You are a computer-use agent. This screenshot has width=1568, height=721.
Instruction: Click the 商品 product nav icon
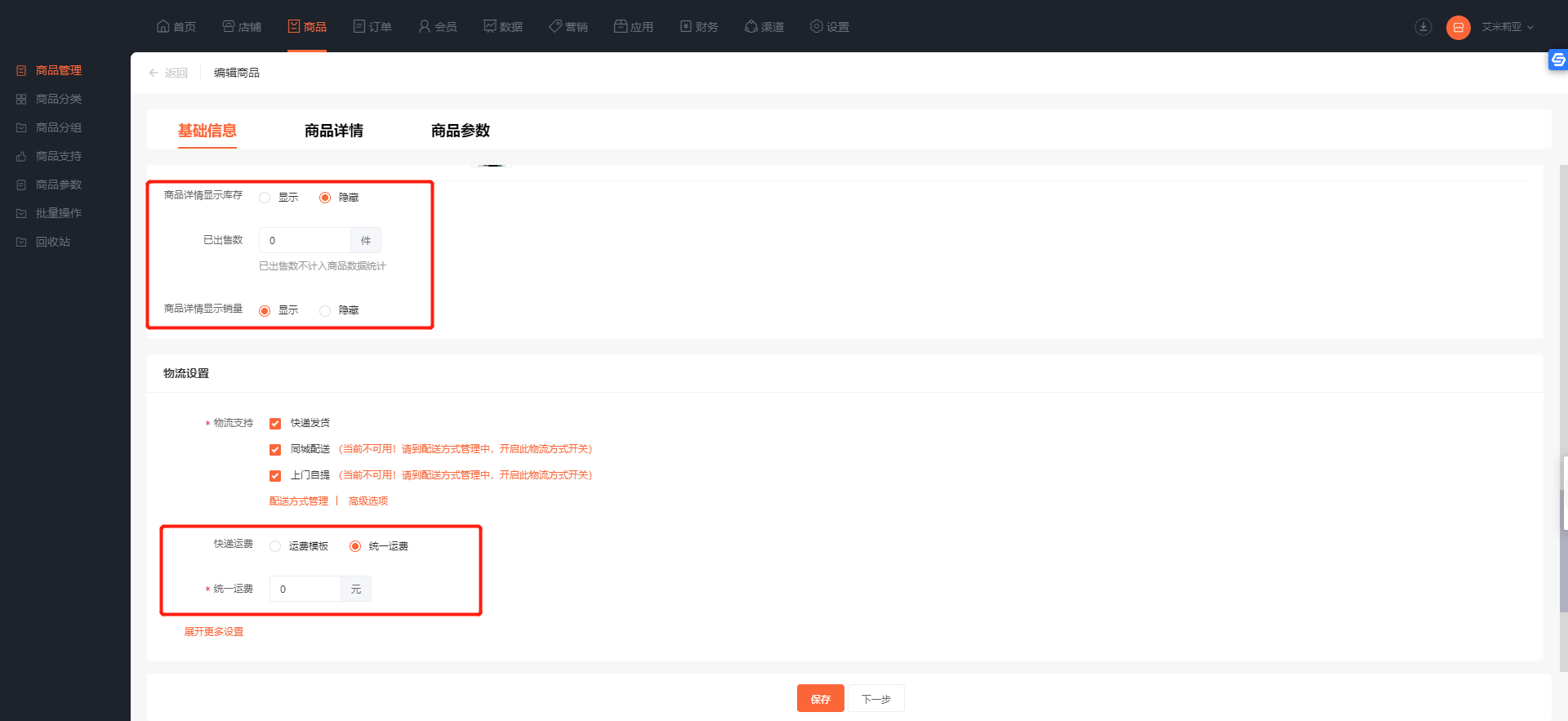coord(293,26)
